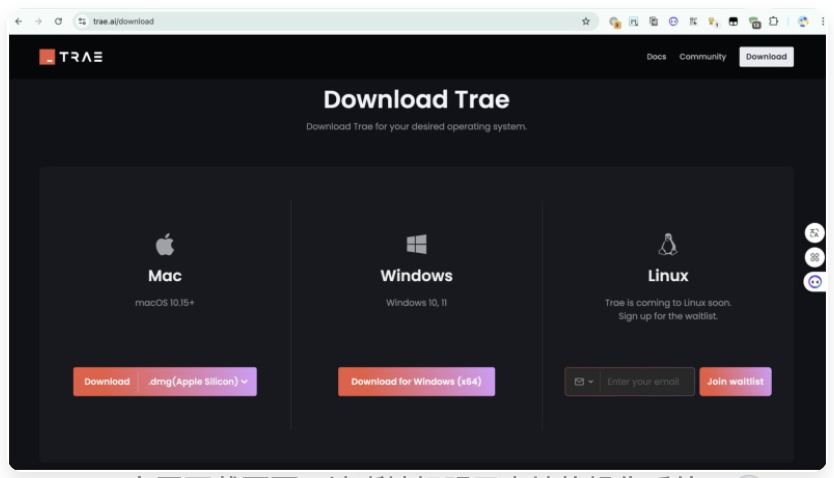Click the Windows 10, 11 text
This screenshot has width=834, height=478.
[x=416, y=303]
